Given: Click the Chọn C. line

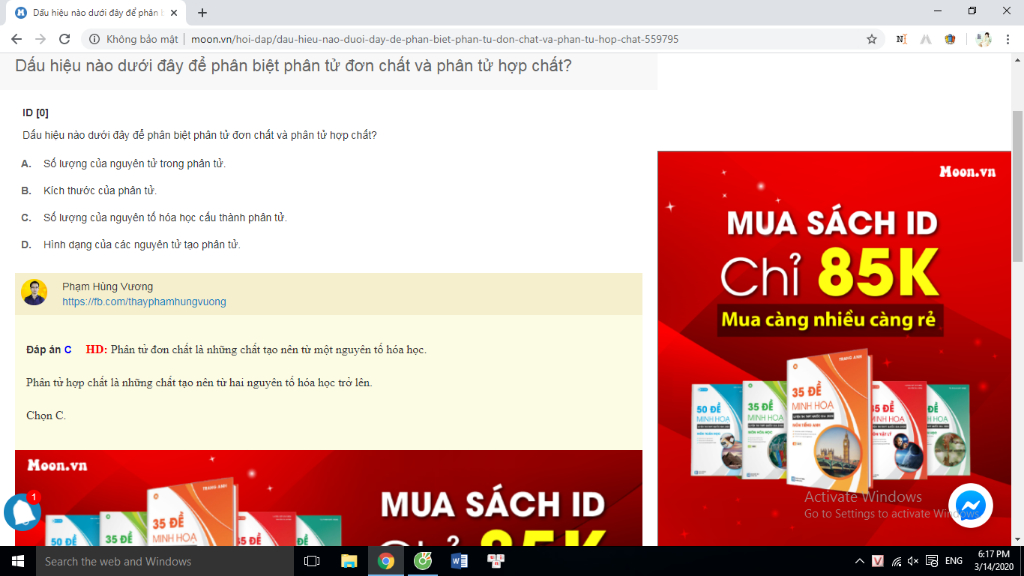Looking at the screenshot, I should click(x=46, y=415).
